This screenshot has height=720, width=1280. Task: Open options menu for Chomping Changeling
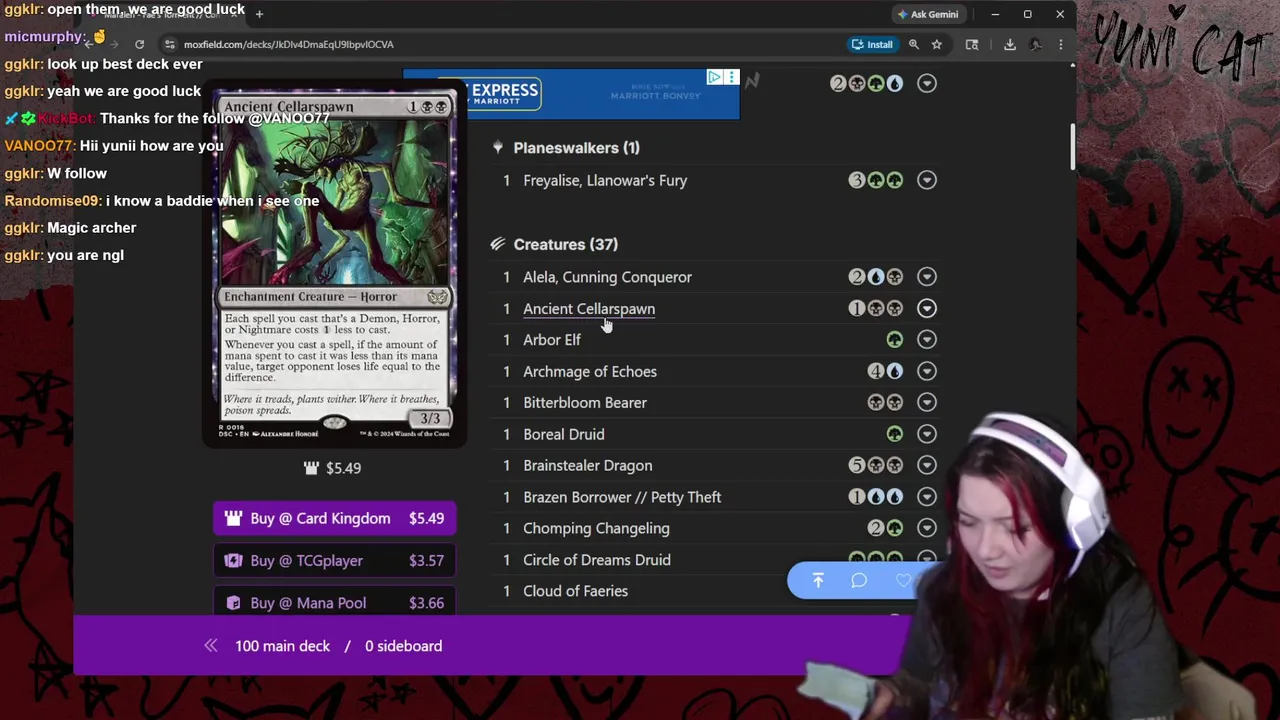pos(927,528)
